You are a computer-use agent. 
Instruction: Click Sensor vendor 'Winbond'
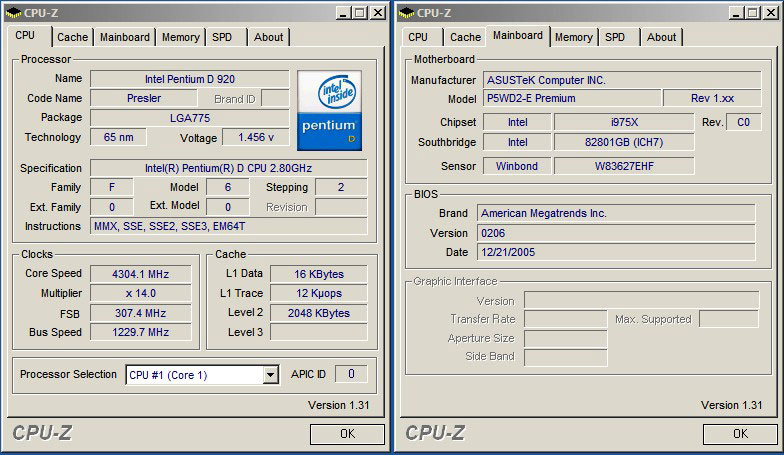(517, 166)
